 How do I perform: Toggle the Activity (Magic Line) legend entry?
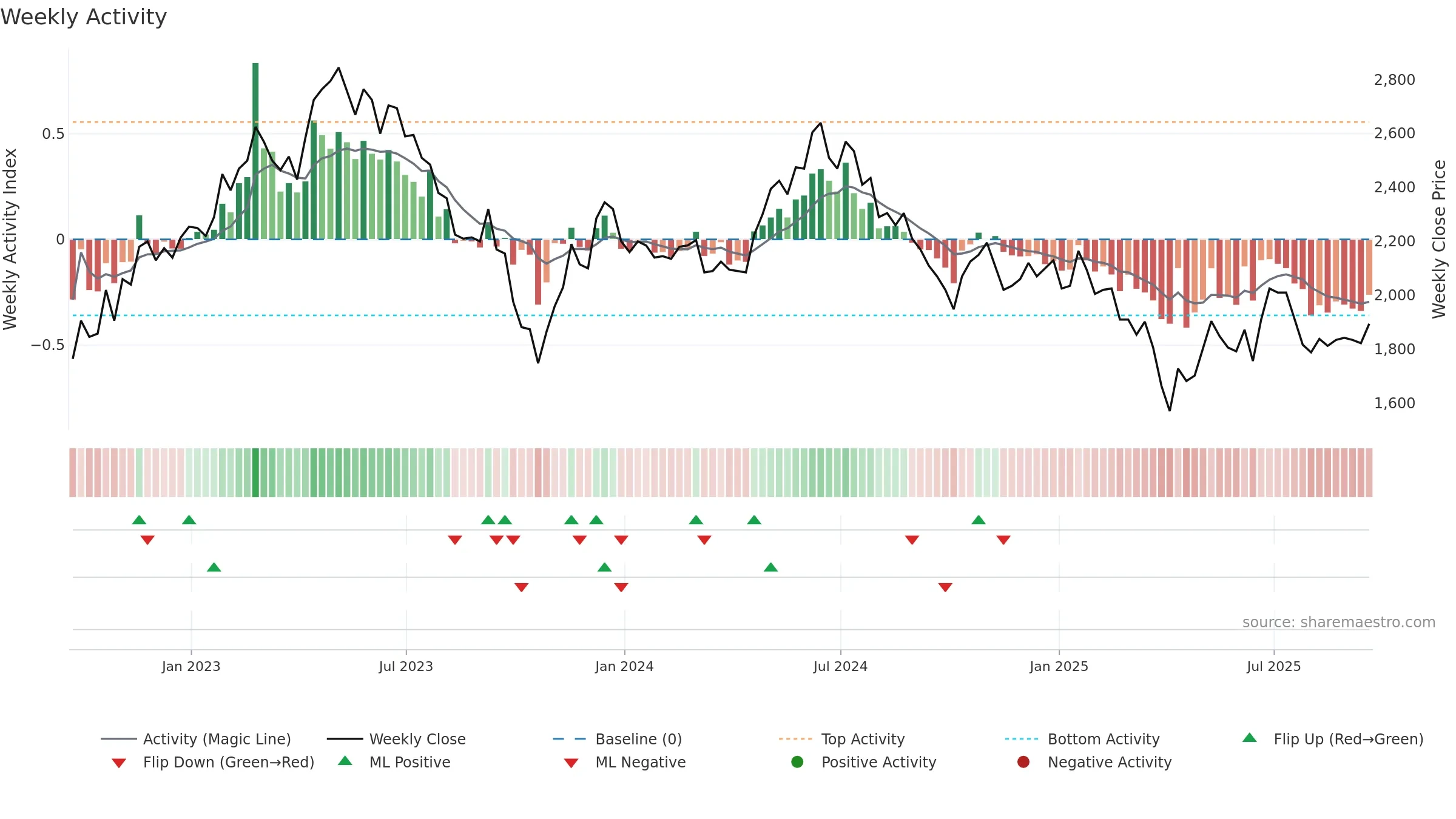pos(196,739)
